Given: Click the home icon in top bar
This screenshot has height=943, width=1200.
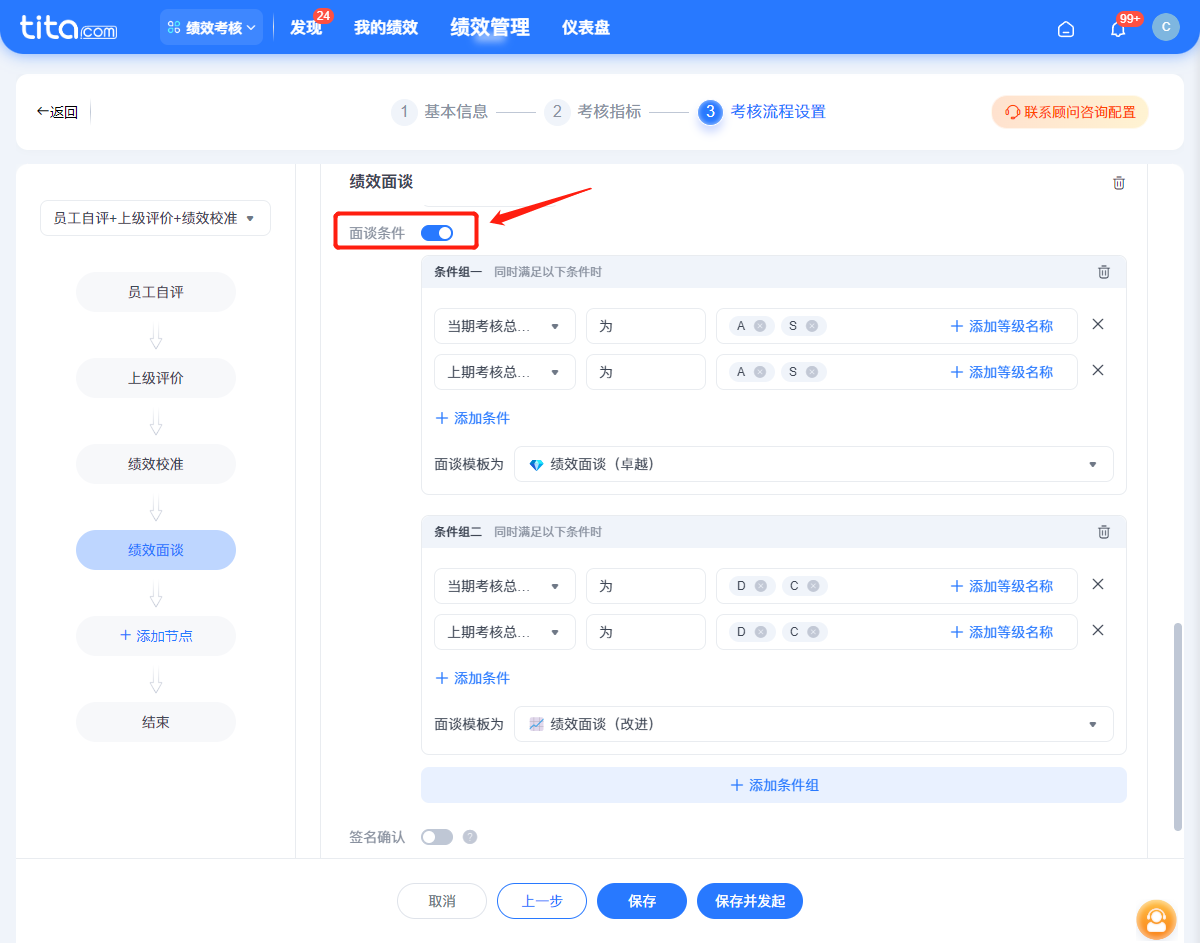Looking at the screenshot, I should coord(1065,29).
